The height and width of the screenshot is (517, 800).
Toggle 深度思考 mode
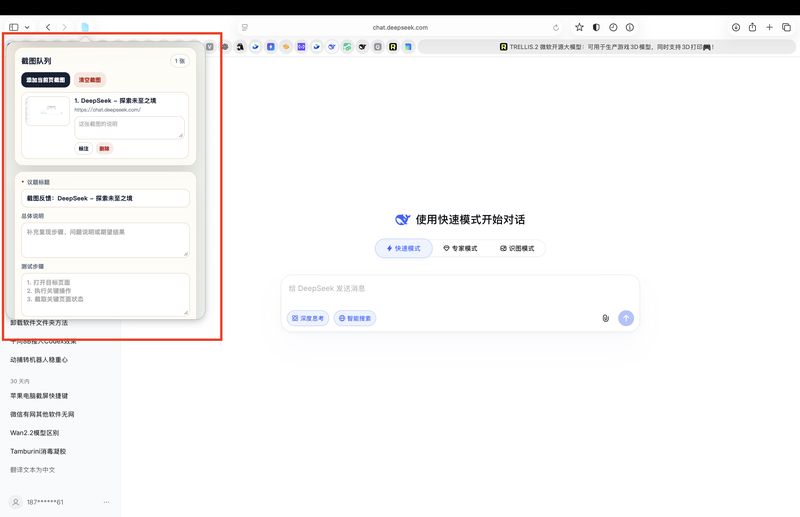308,318
